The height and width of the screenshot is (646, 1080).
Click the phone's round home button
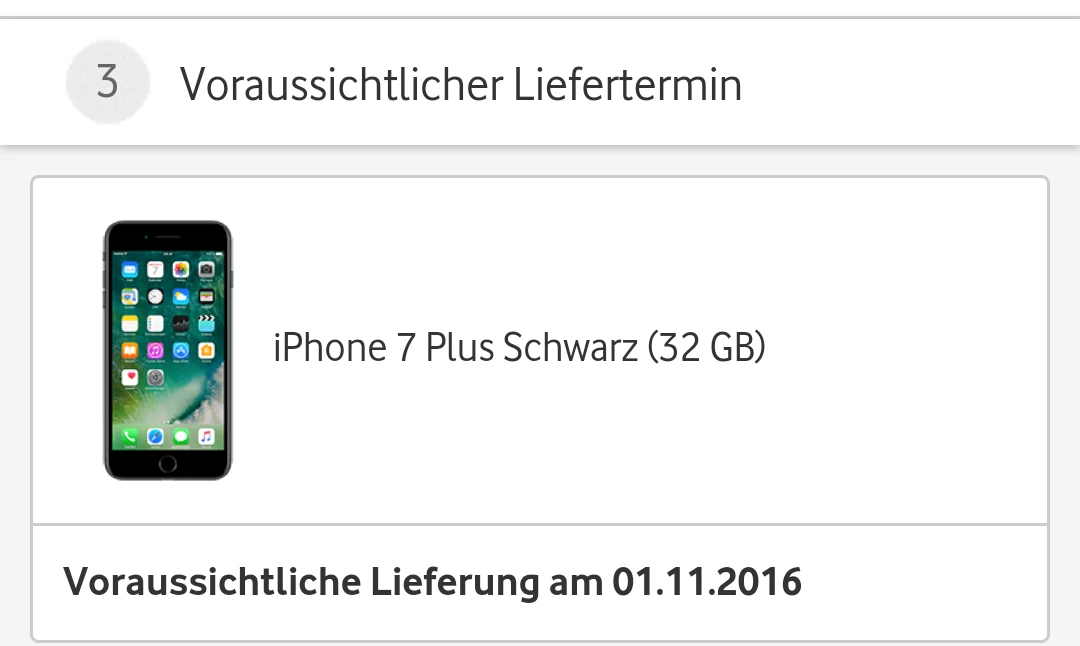pos(167,463)
